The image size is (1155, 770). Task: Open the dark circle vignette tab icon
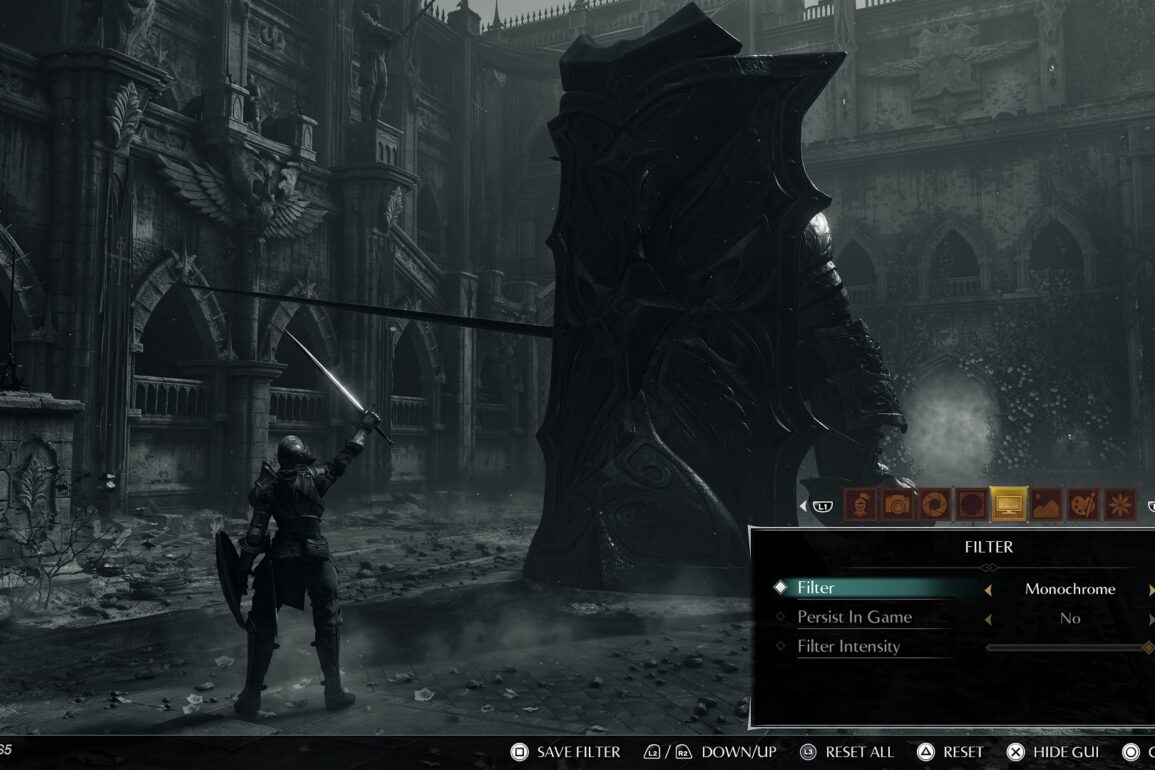point(972,505)
